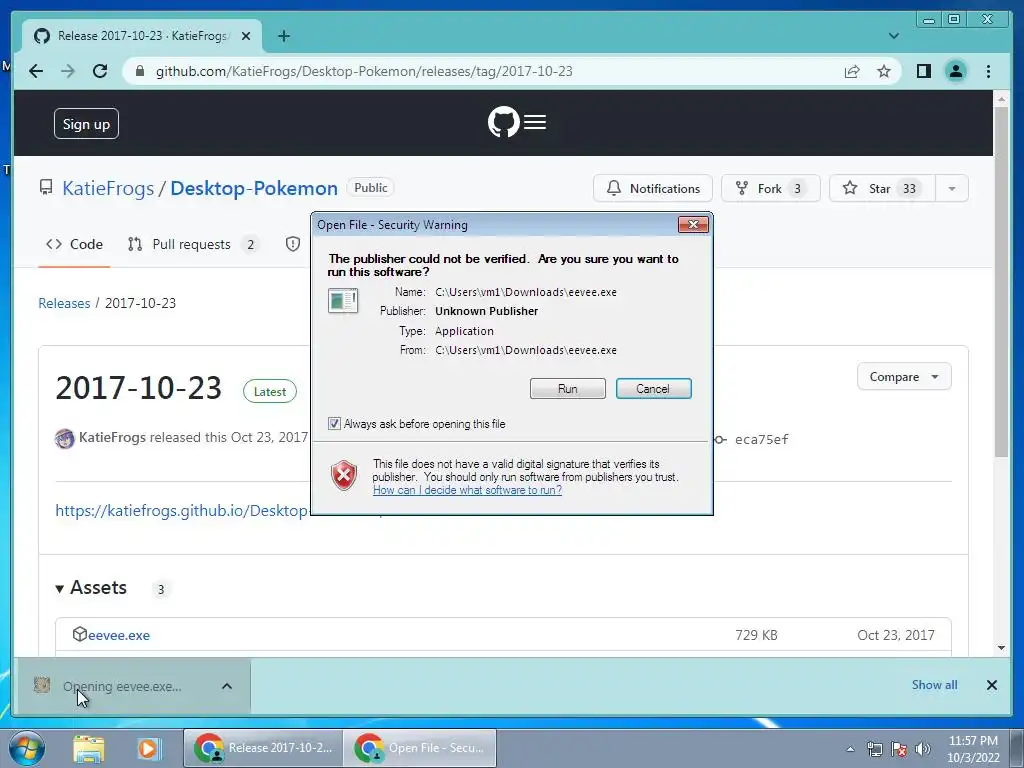
Task: Open the dropdown arrow beside Star
Action: pyautogui.click(x=952, y=188)
